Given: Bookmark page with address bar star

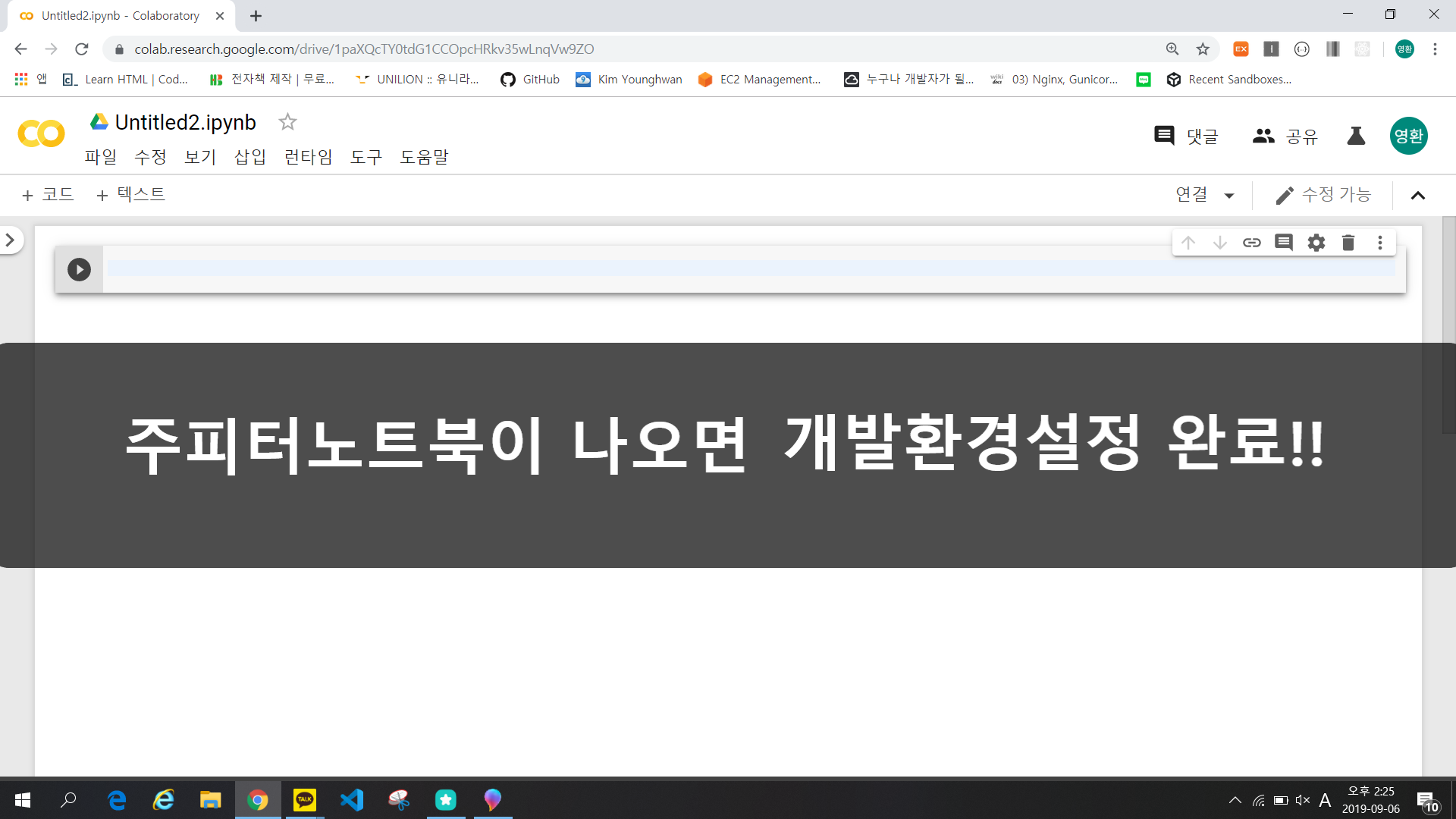Looking at the screenshot, I should (1203, 49).
